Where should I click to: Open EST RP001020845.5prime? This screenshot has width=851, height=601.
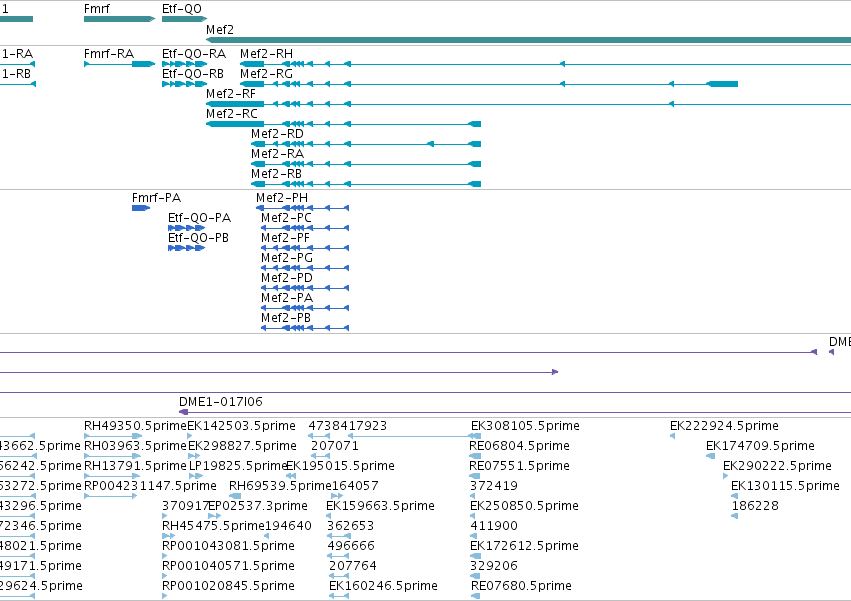point(228,587)
